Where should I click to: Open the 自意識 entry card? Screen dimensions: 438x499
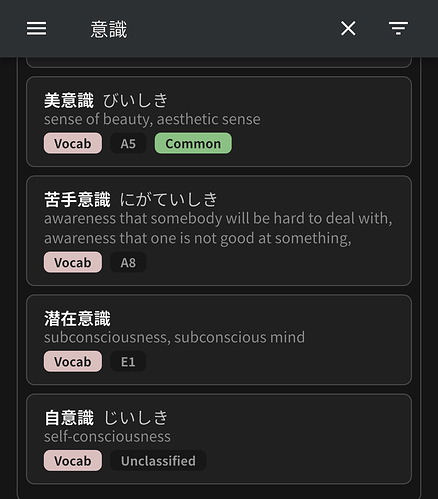click(219, 439)
